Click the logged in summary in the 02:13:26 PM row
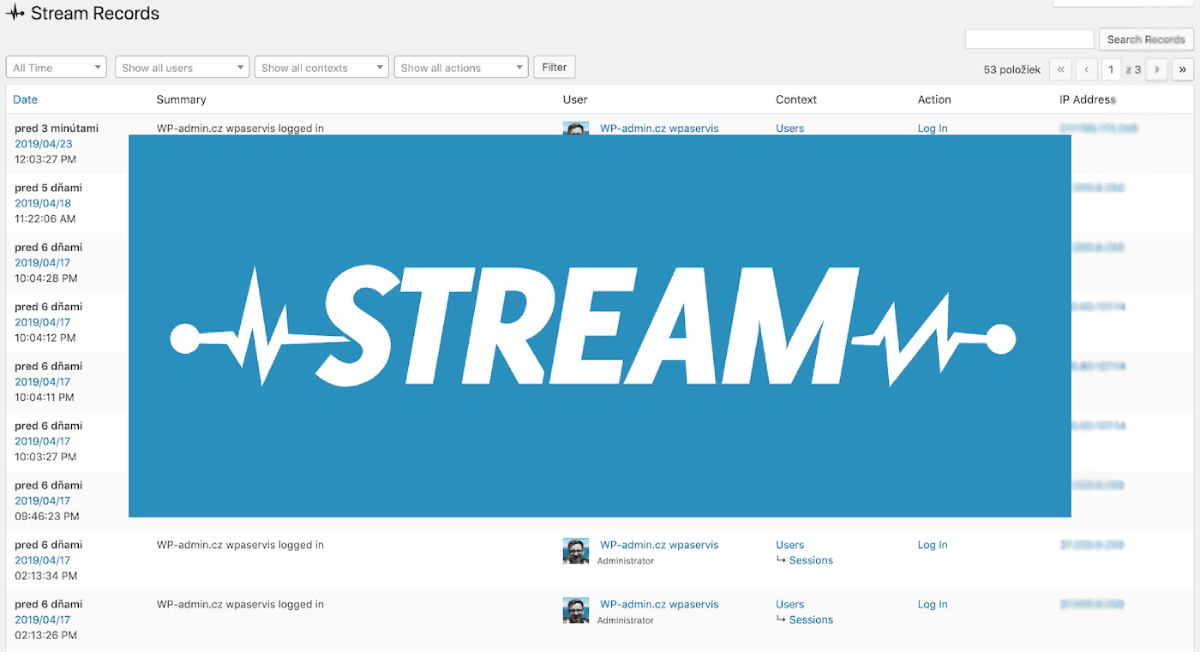 (x=240, y=604)
